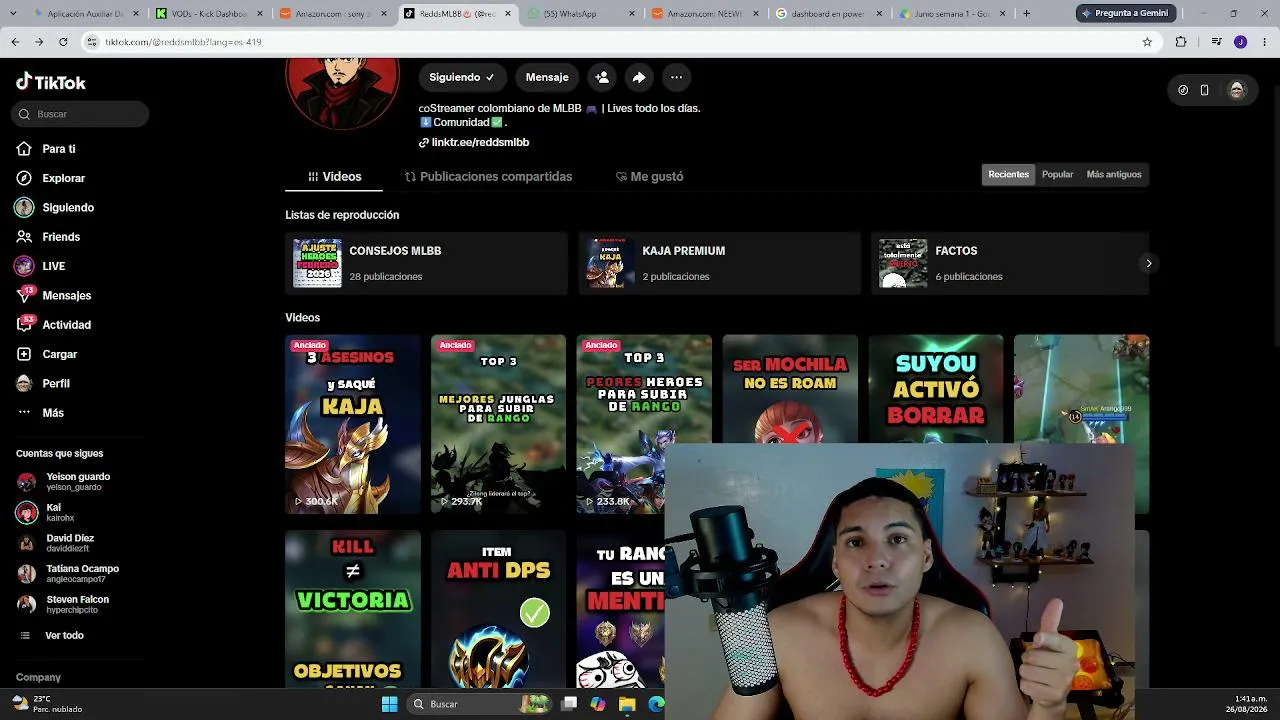
Task: Open Actividad notifications
Action: click(x=53, y=325)
